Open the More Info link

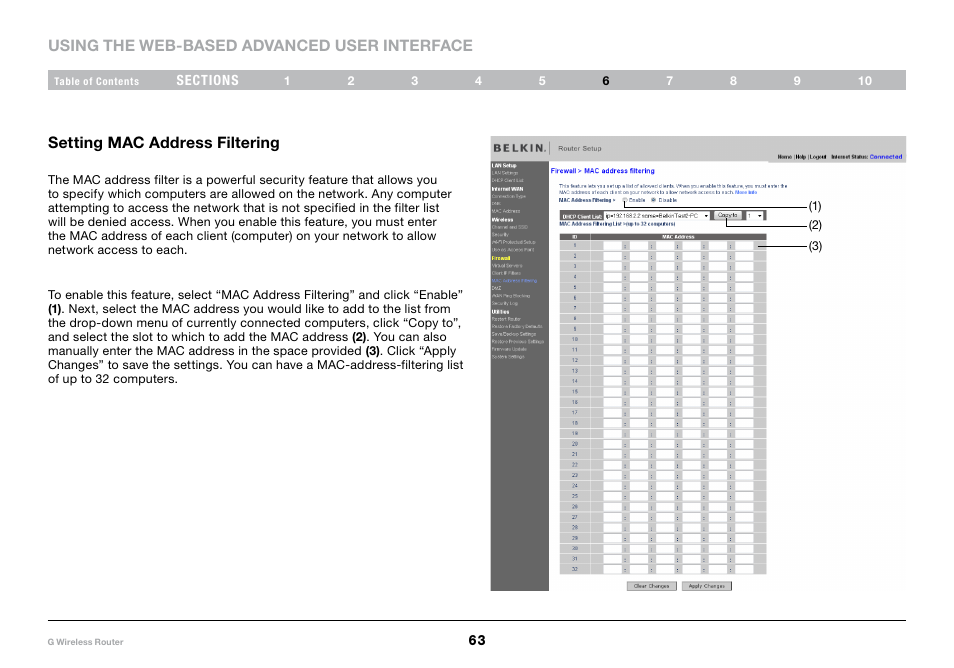click(745, 192)
